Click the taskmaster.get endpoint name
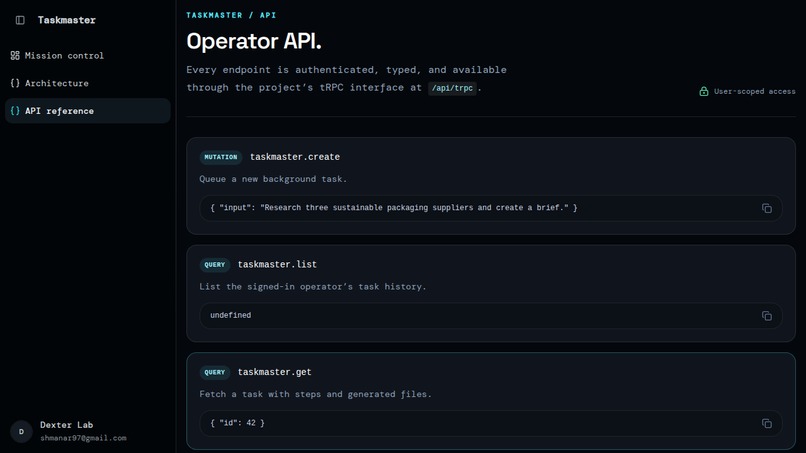The width and height of the screenshot is (806, 453). [274, 372]
